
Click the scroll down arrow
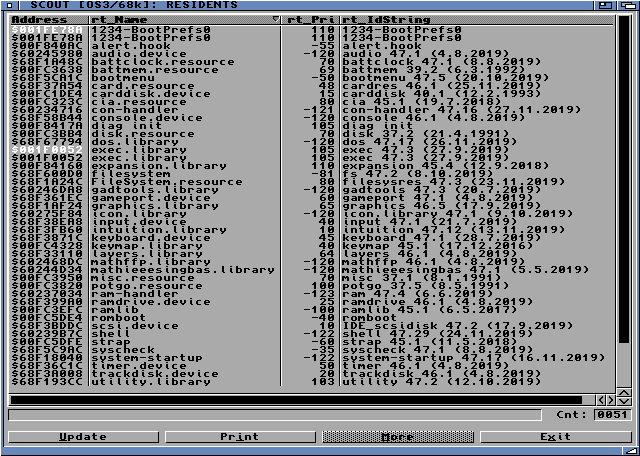point(624,401)
